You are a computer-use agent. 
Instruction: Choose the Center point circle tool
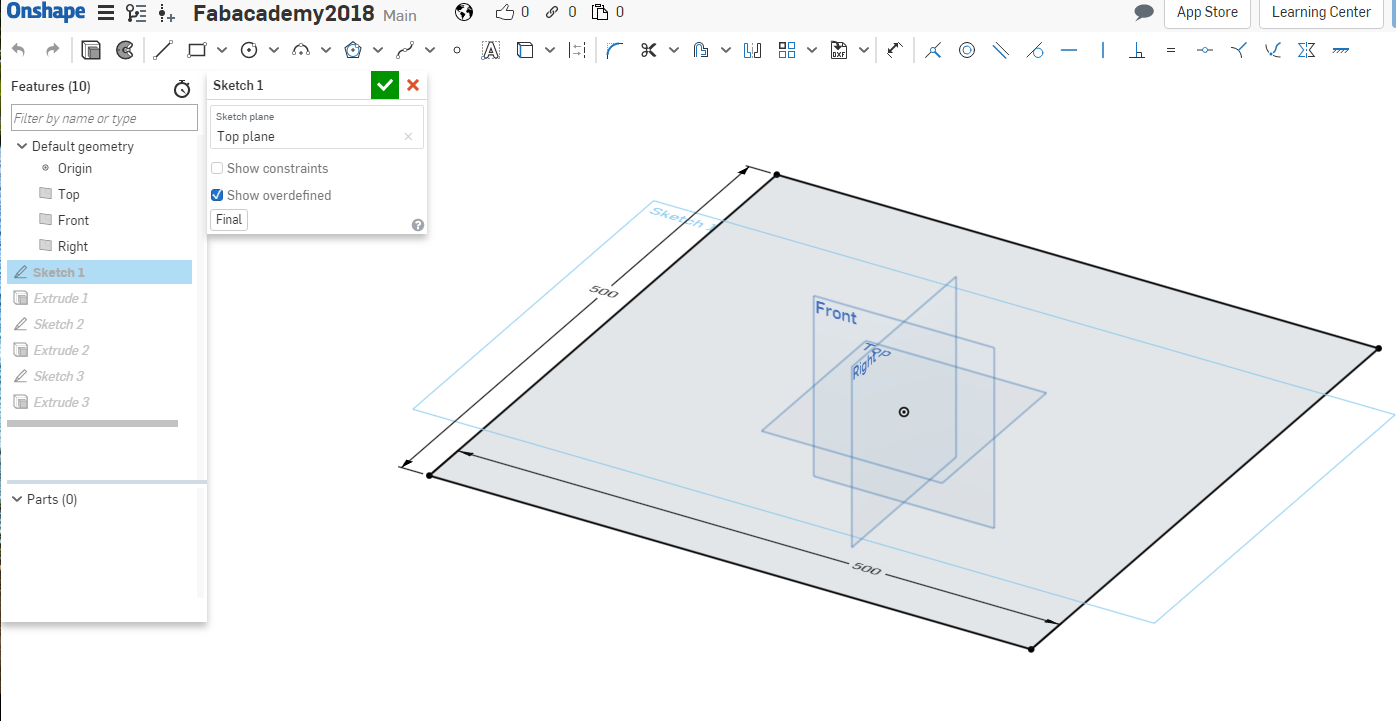pos(249,50)
